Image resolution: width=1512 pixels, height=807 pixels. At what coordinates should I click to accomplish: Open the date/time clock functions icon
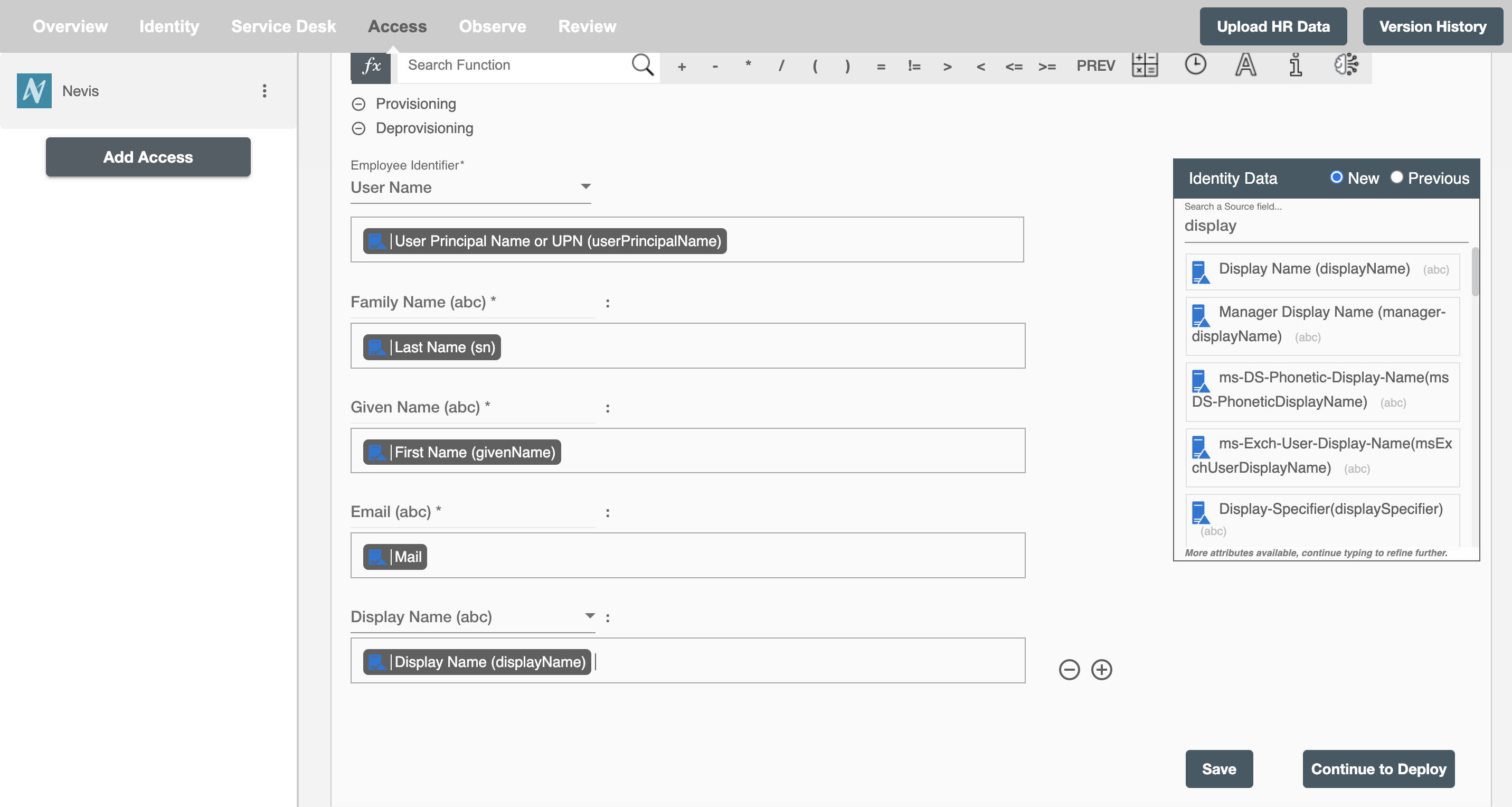(x=1195, y=64)
